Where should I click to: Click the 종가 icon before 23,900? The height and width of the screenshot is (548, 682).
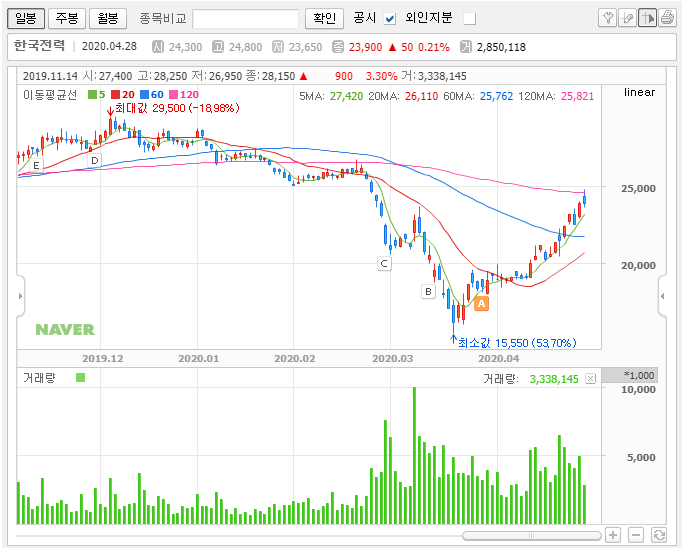[x=338, y=47]
